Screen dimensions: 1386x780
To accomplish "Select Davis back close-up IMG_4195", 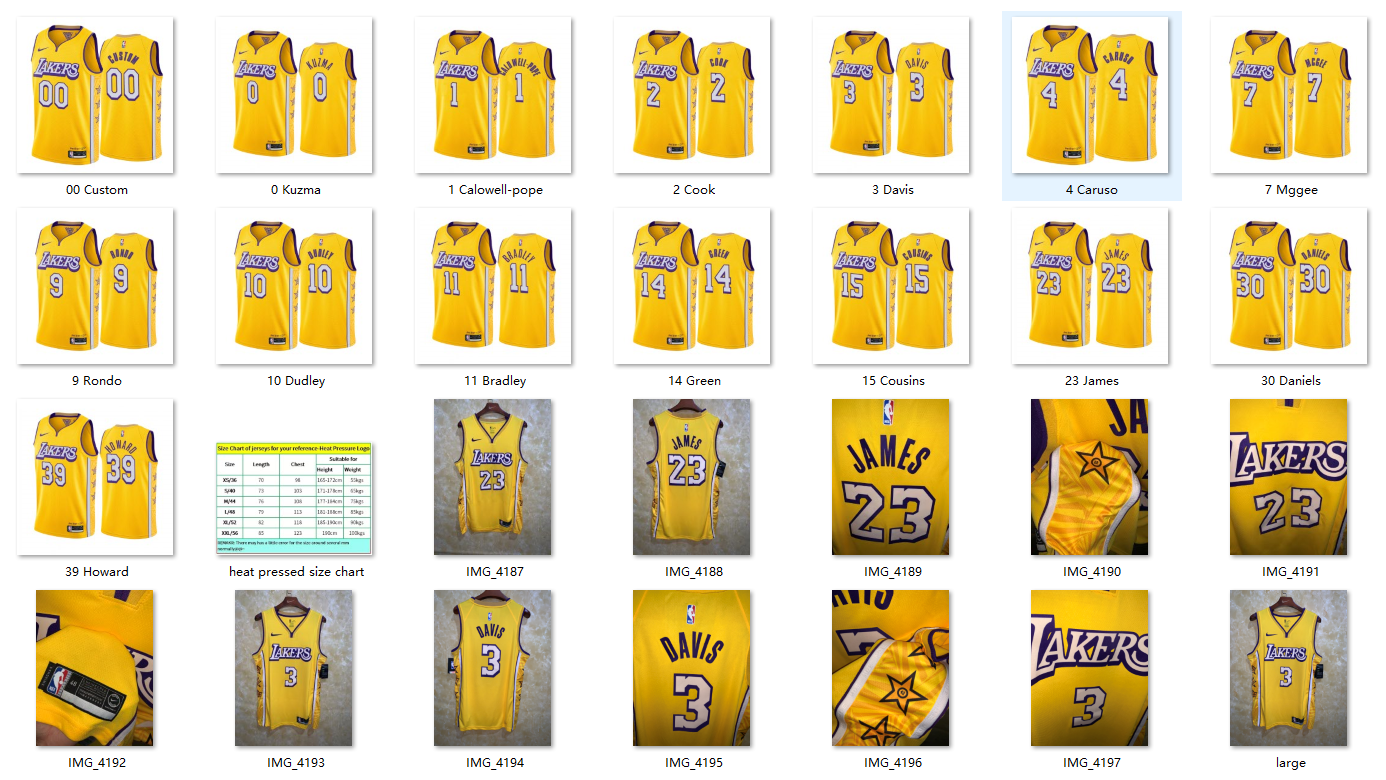I will pos(692,668).
